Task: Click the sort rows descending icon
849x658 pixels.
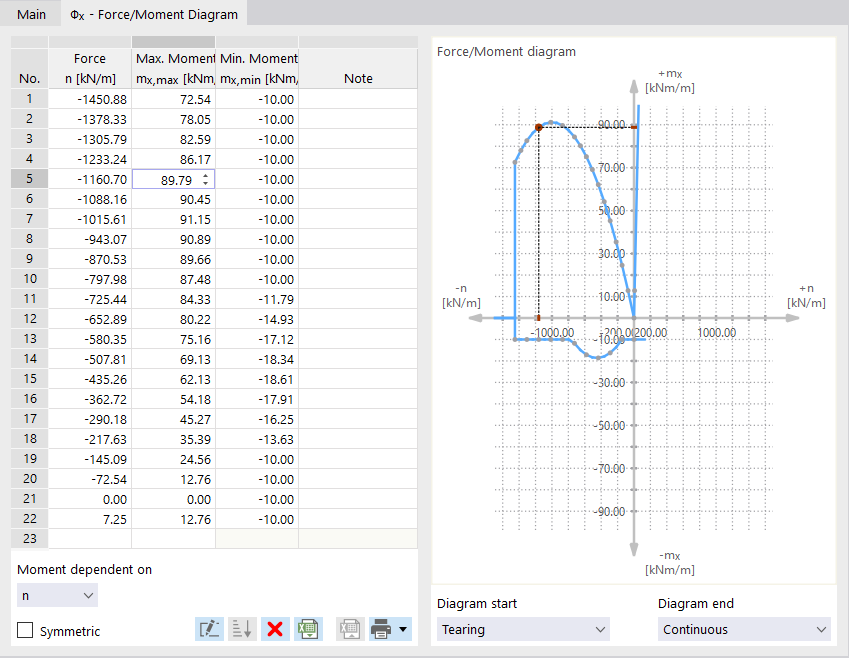Action: pos(242,629)
